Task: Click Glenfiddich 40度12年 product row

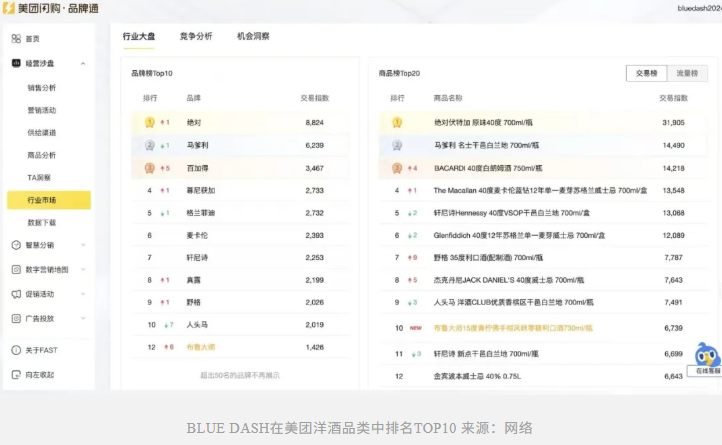Action: click(543, 235)
